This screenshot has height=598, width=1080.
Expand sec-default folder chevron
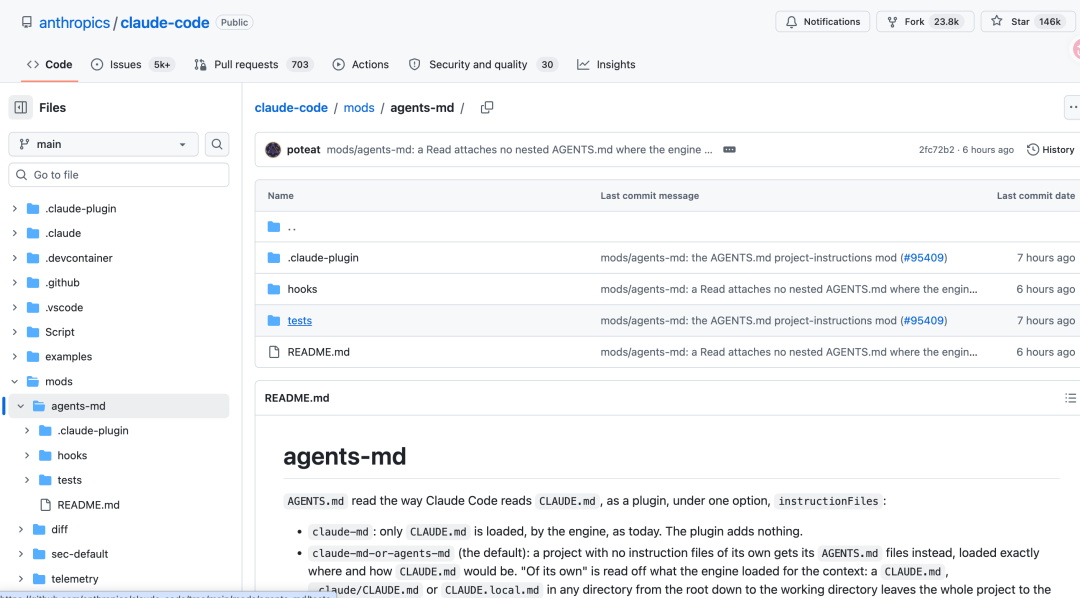pyautogui.click(x=21, y=554)
